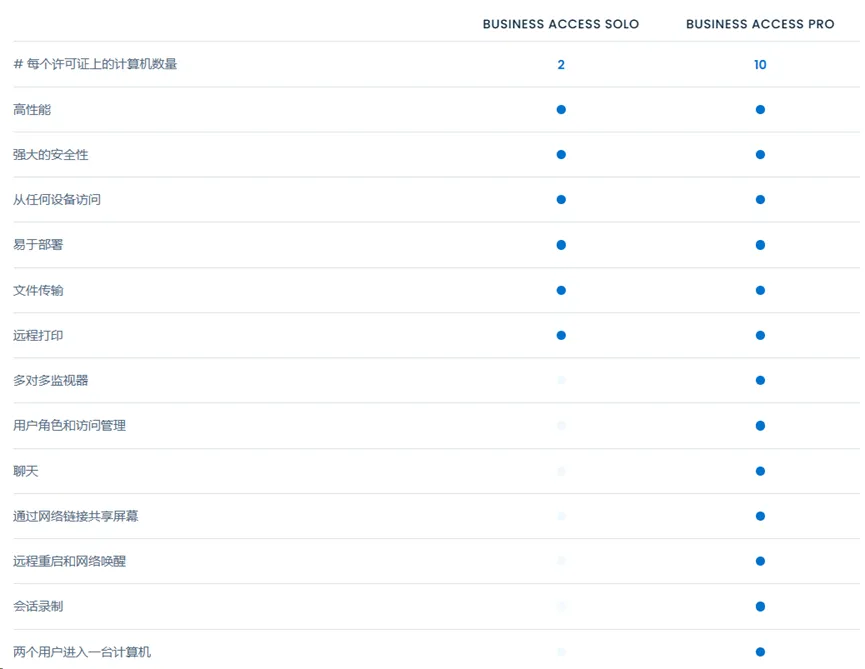Click the Solo dot for 易于部署
Image resolution: width=865 pixels, height=669 pixels.
561,245
